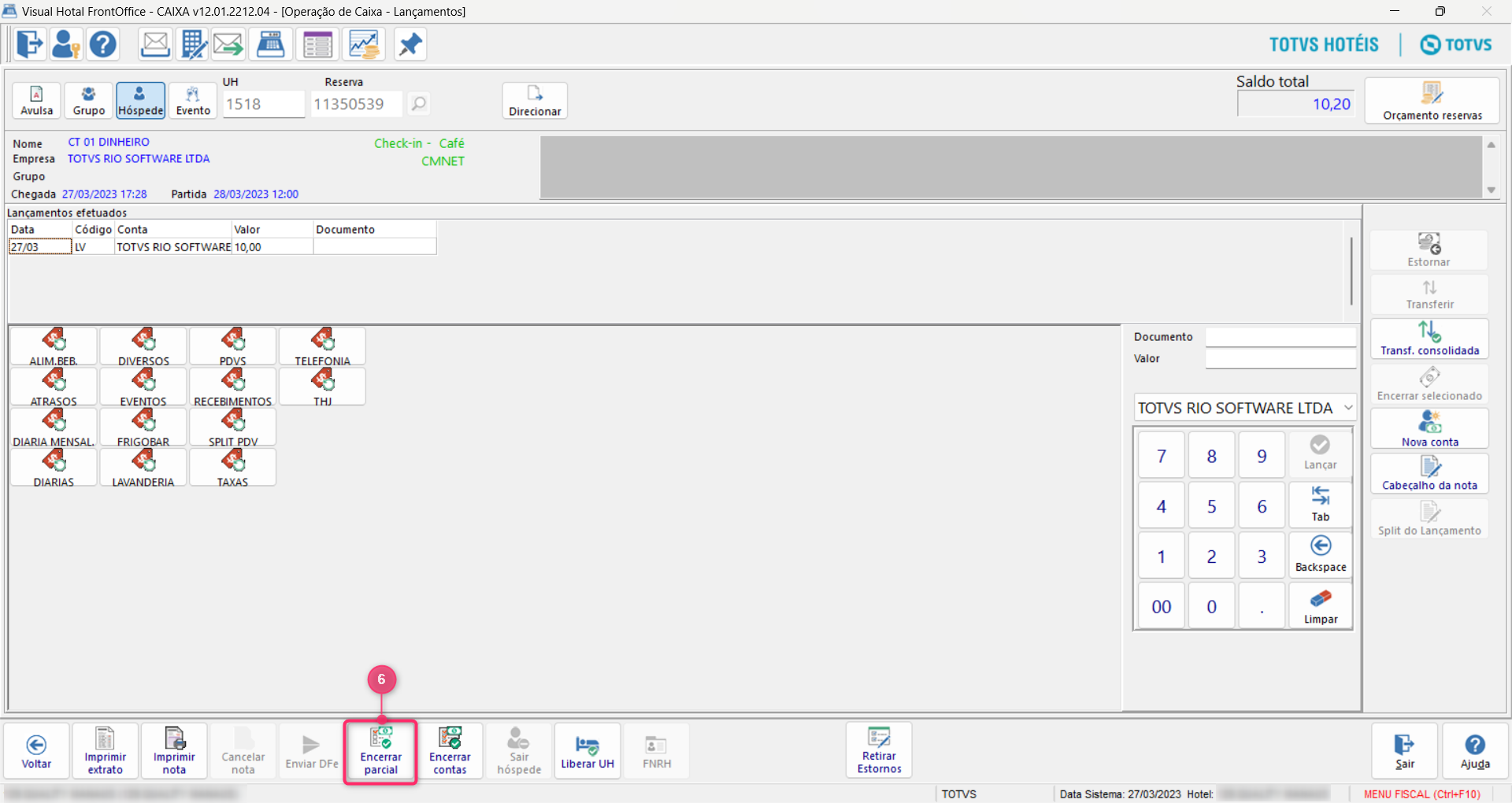The height and width of the screenshot is (803, 1512).
Task: Select the DIVERSOS charge category
Action: [143, 346]
